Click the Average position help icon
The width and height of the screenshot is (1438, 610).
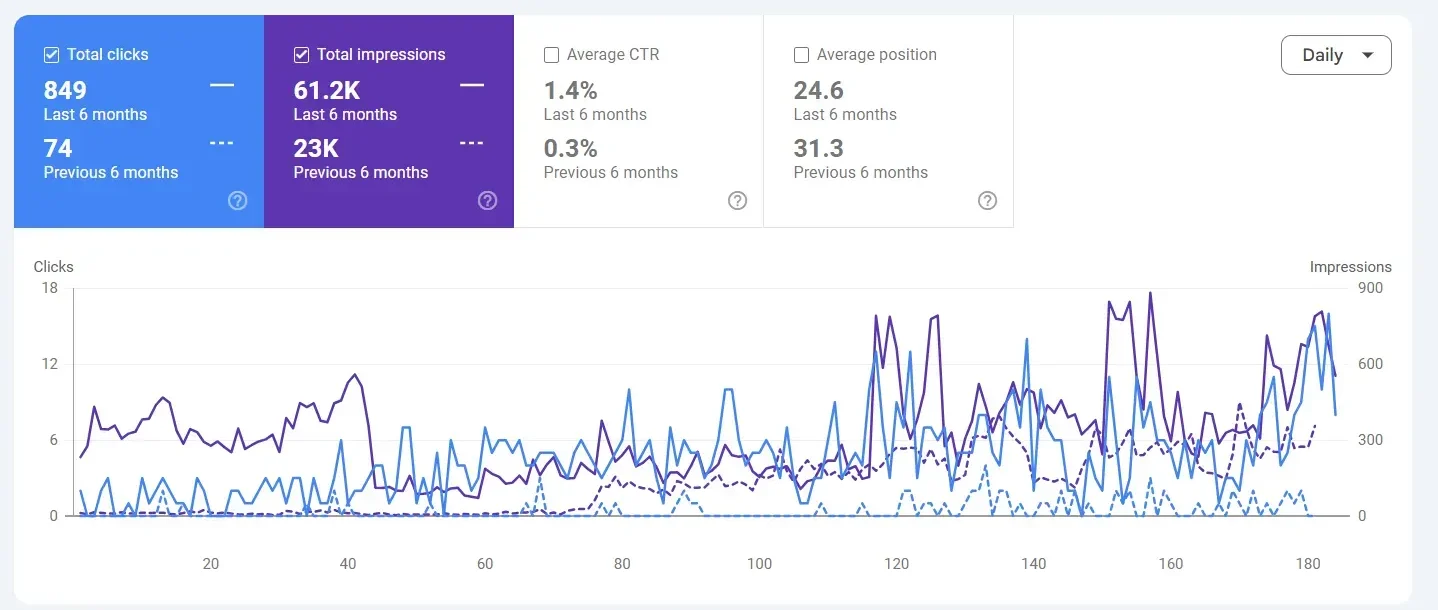pyautogui.click(x=987, y=200)
